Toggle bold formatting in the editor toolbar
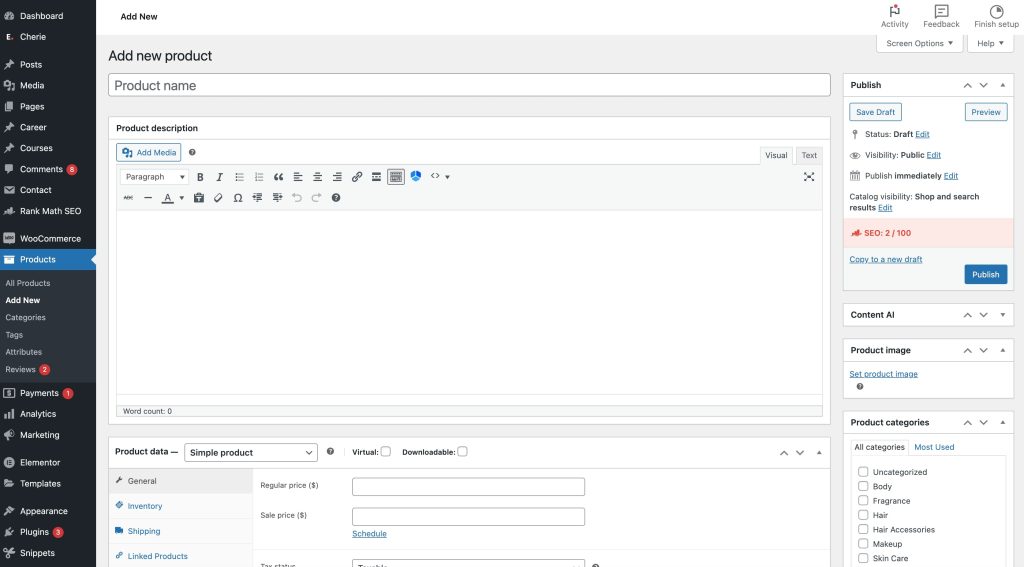 [x=201, y=177]
